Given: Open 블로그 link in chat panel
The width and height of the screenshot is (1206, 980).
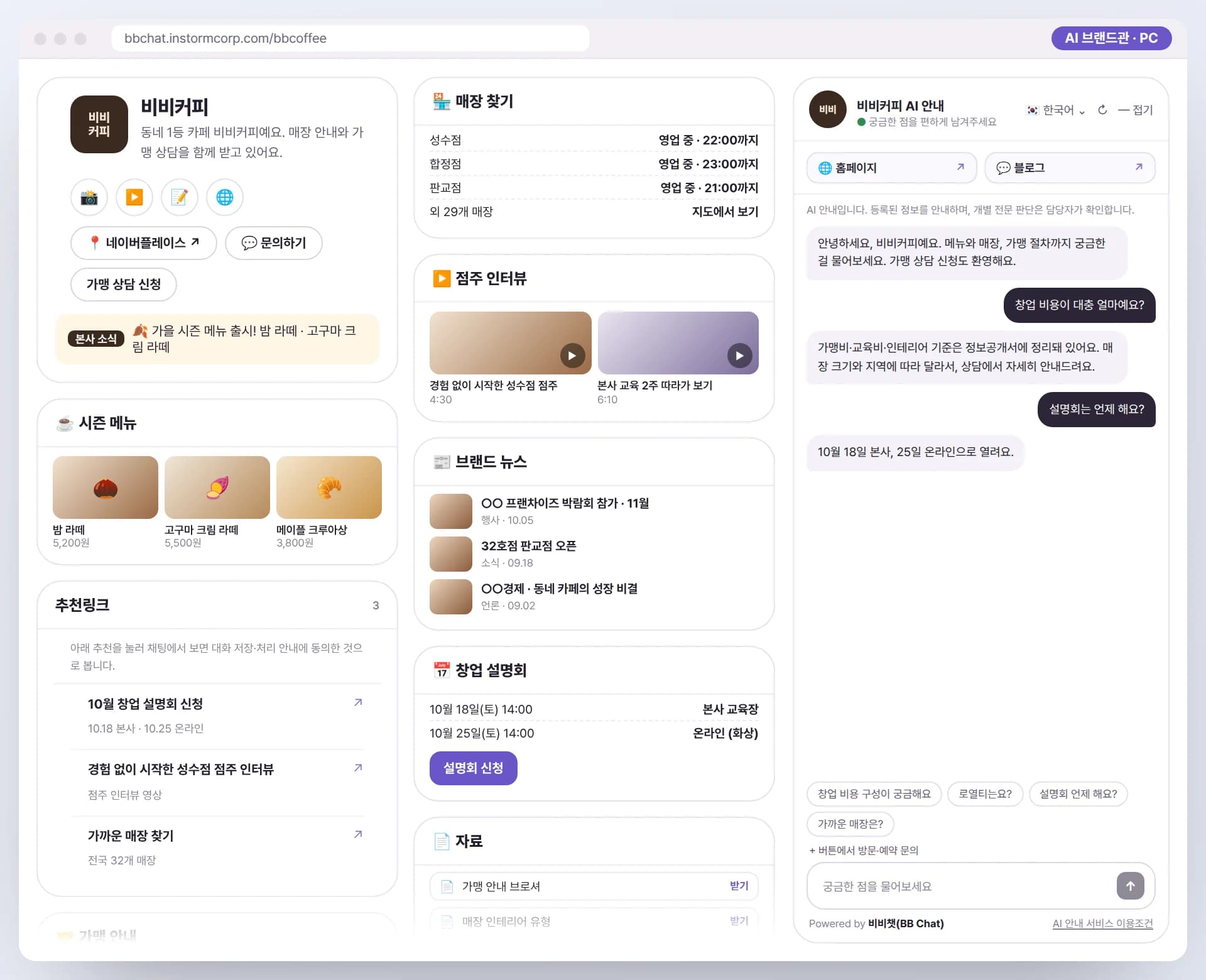Looking at the screenshot, I should click(1070, 168).
